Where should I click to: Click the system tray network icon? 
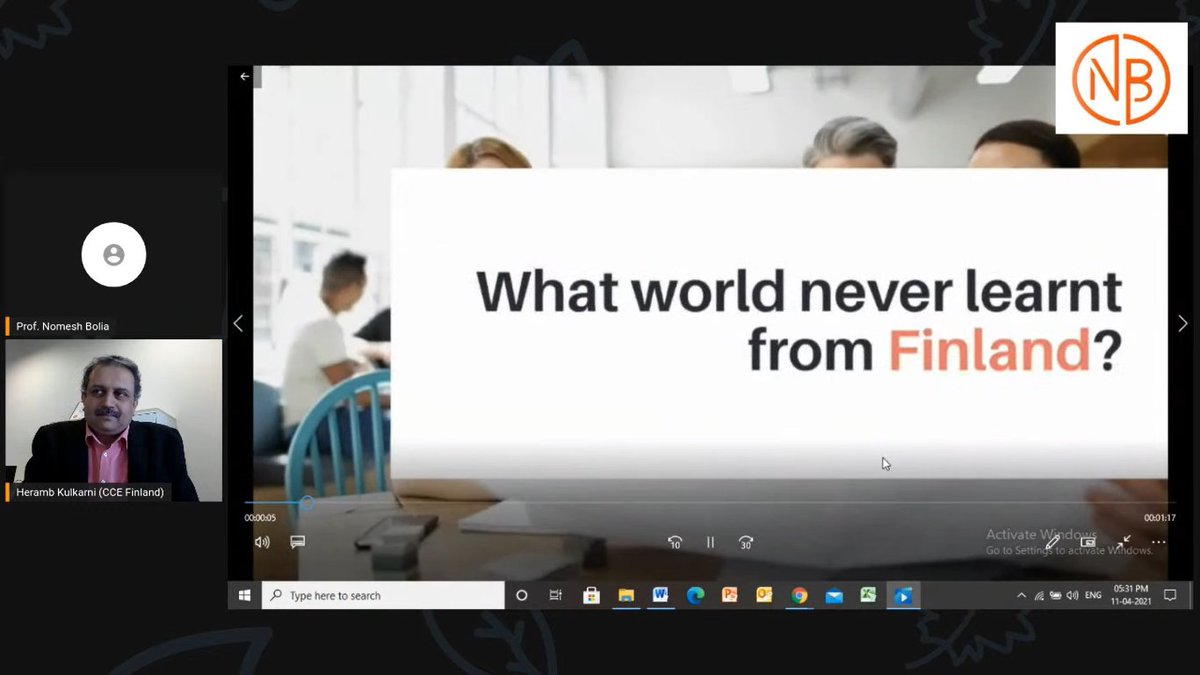click(1039, 595)
